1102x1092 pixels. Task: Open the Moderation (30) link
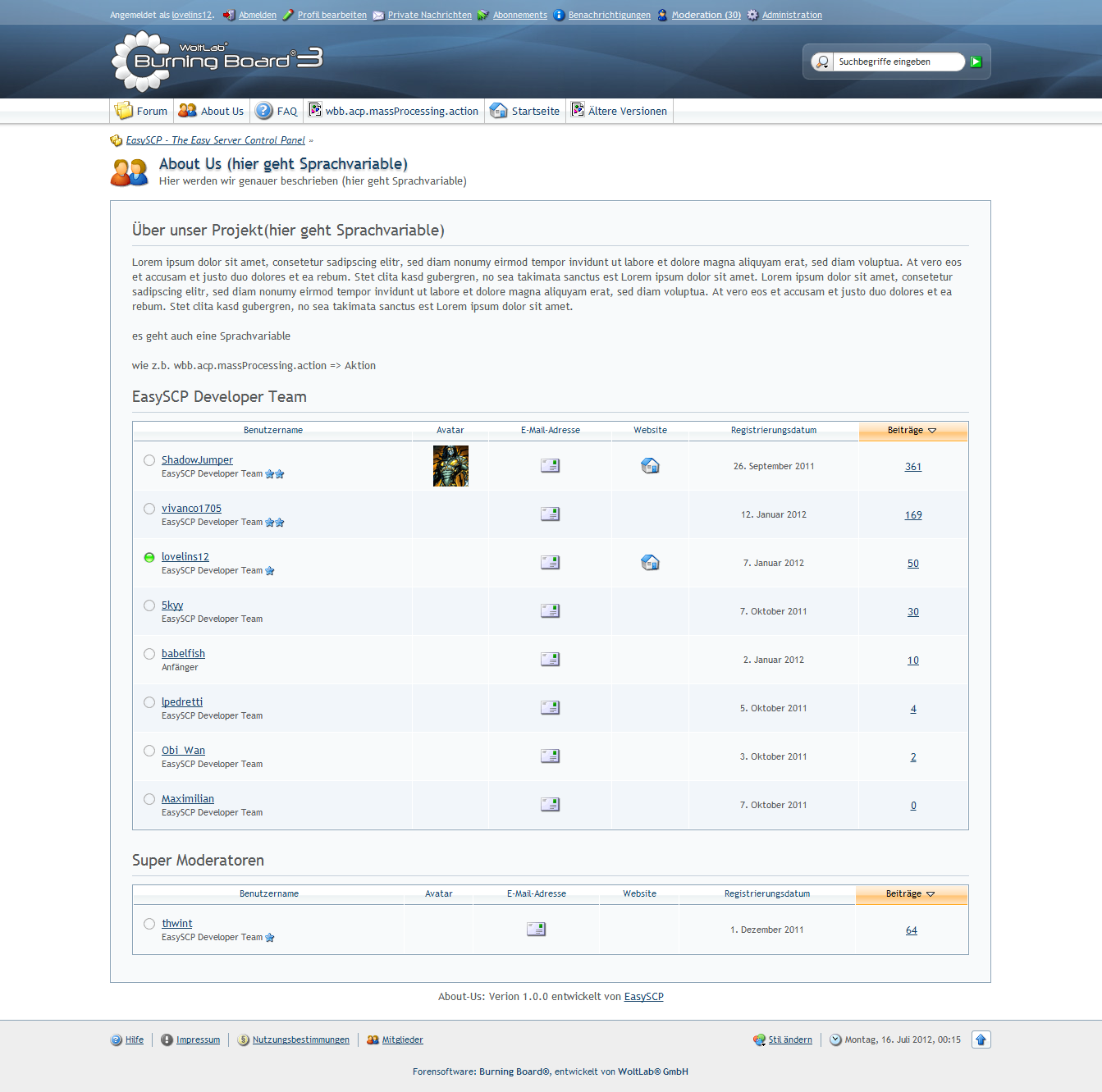coord(706,15)
